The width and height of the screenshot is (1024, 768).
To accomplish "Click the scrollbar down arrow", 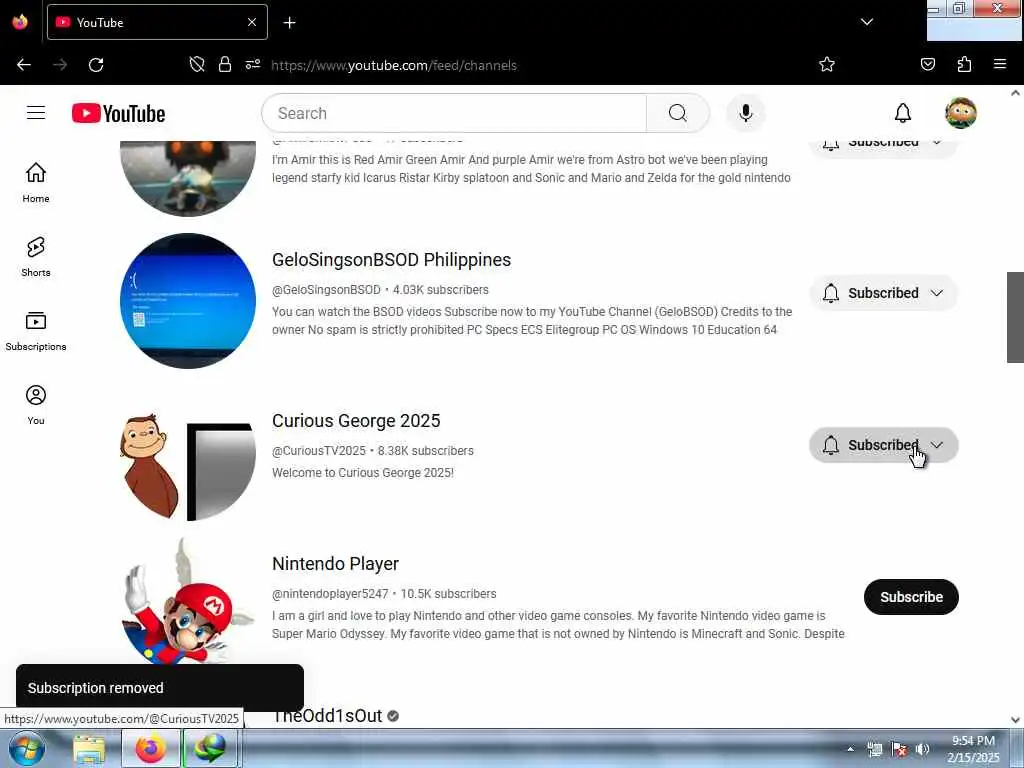I will [1015, 720].
